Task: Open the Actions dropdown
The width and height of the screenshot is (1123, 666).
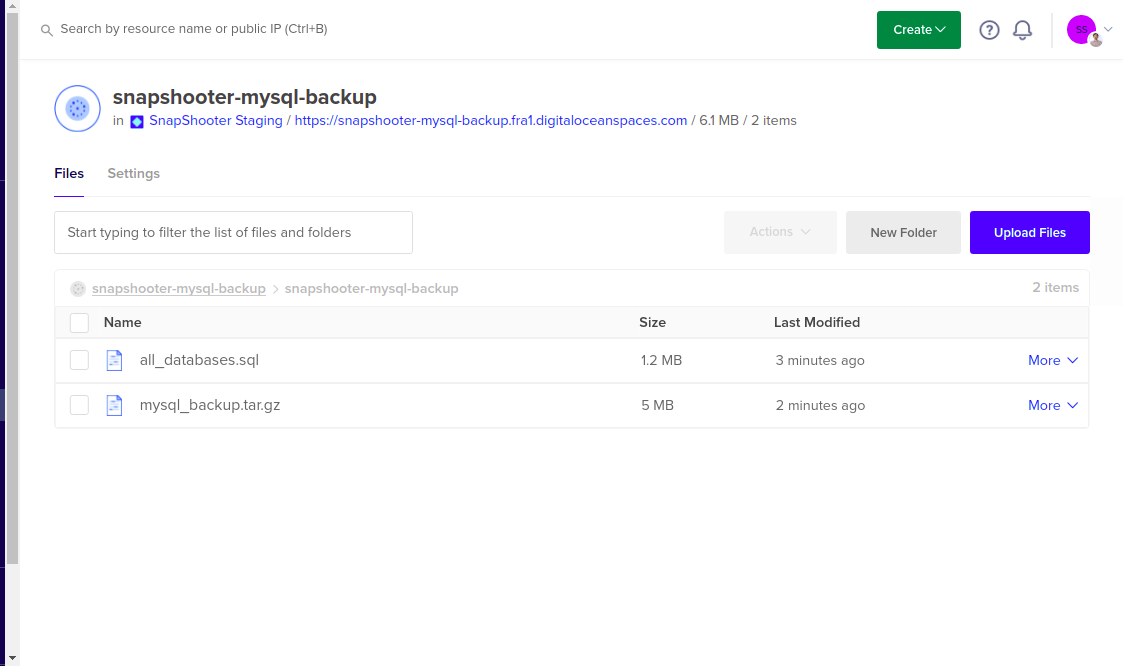Action: [780, 232]
